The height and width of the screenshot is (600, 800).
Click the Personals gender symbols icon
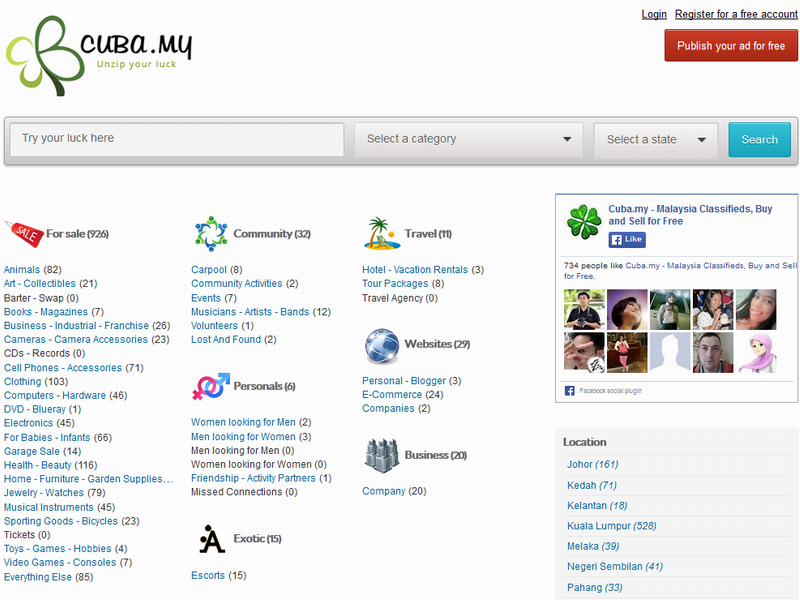pyautogui.click(x=211, y=386)
